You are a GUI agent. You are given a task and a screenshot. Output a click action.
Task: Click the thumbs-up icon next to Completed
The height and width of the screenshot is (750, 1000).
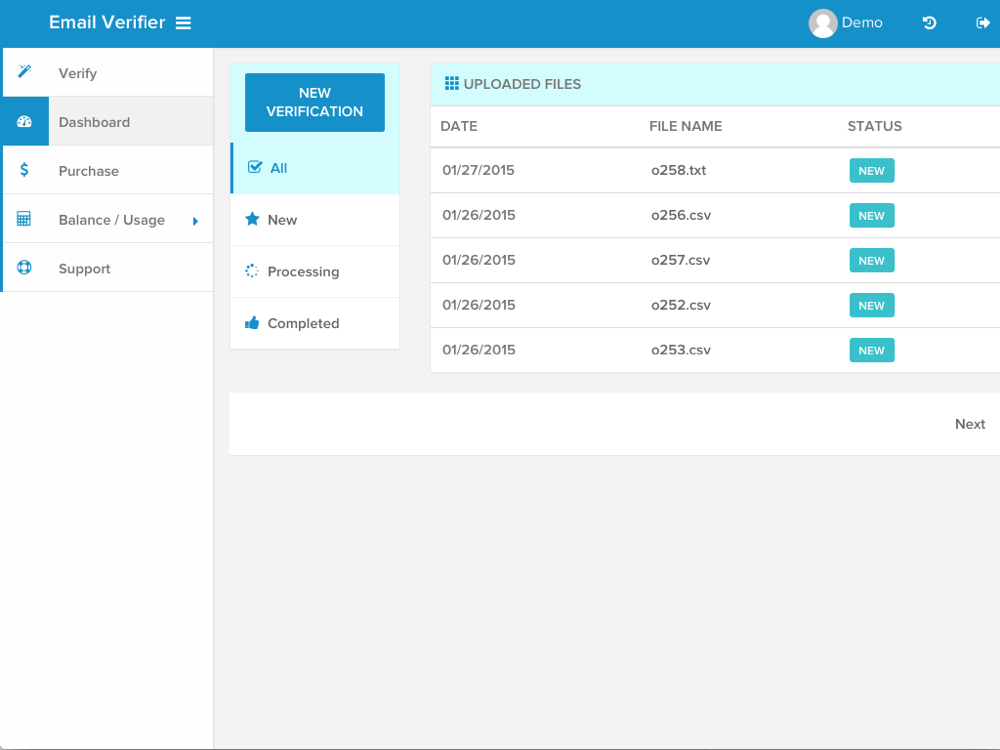[x=252, y=323]
